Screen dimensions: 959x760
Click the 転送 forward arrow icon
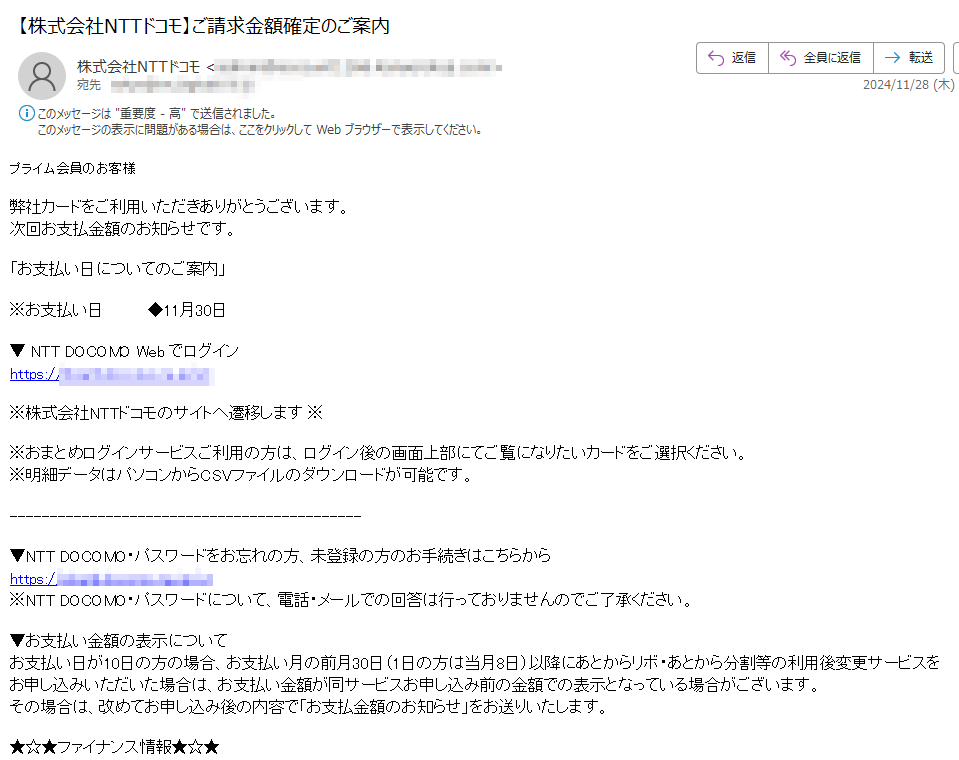tap(892, 57)
